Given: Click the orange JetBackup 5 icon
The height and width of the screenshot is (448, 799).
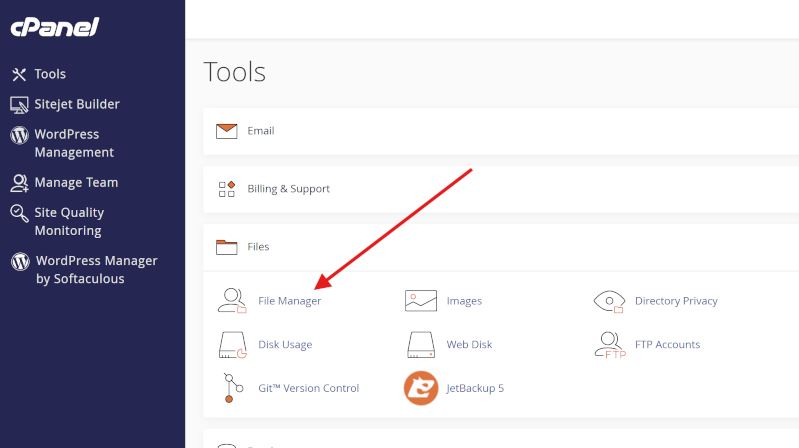Looking at the screenshot, I should (421, 388).
